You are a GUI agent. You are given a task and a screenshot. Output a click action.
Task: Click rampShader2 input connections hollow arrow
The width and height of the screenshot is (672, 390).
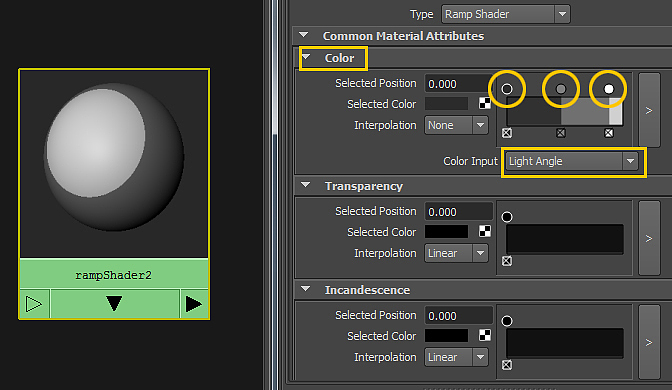tap(34, 304)
